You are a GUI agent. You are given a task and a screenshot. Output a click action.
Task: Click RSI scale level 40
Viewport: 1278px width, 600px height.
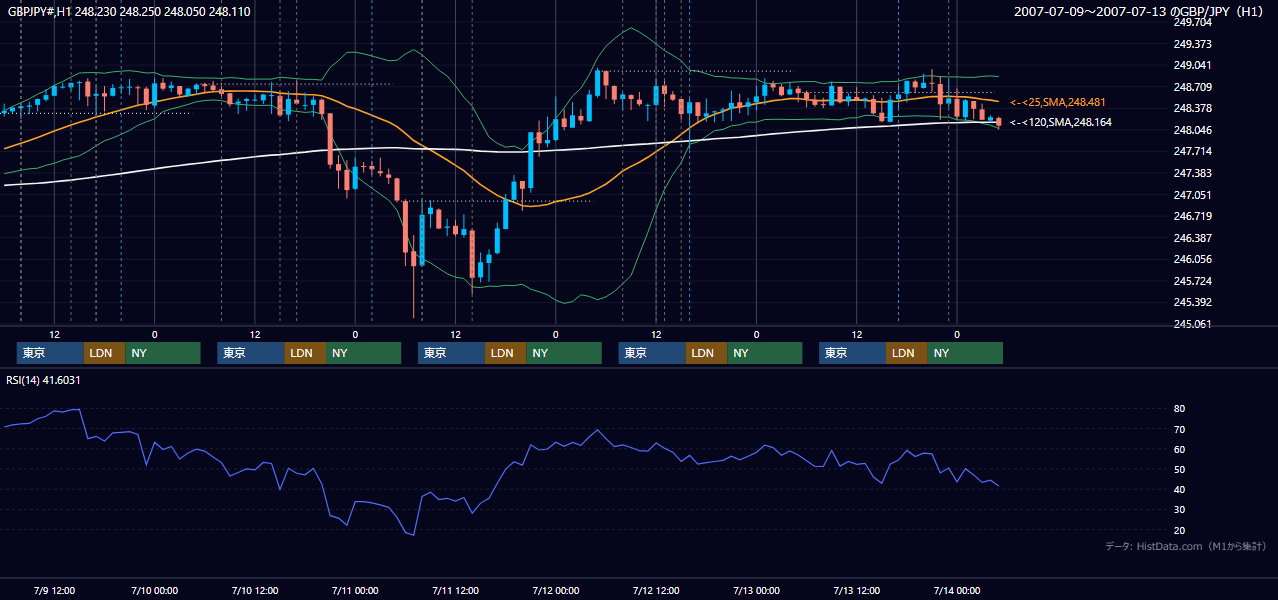(x=1179, y=489)
